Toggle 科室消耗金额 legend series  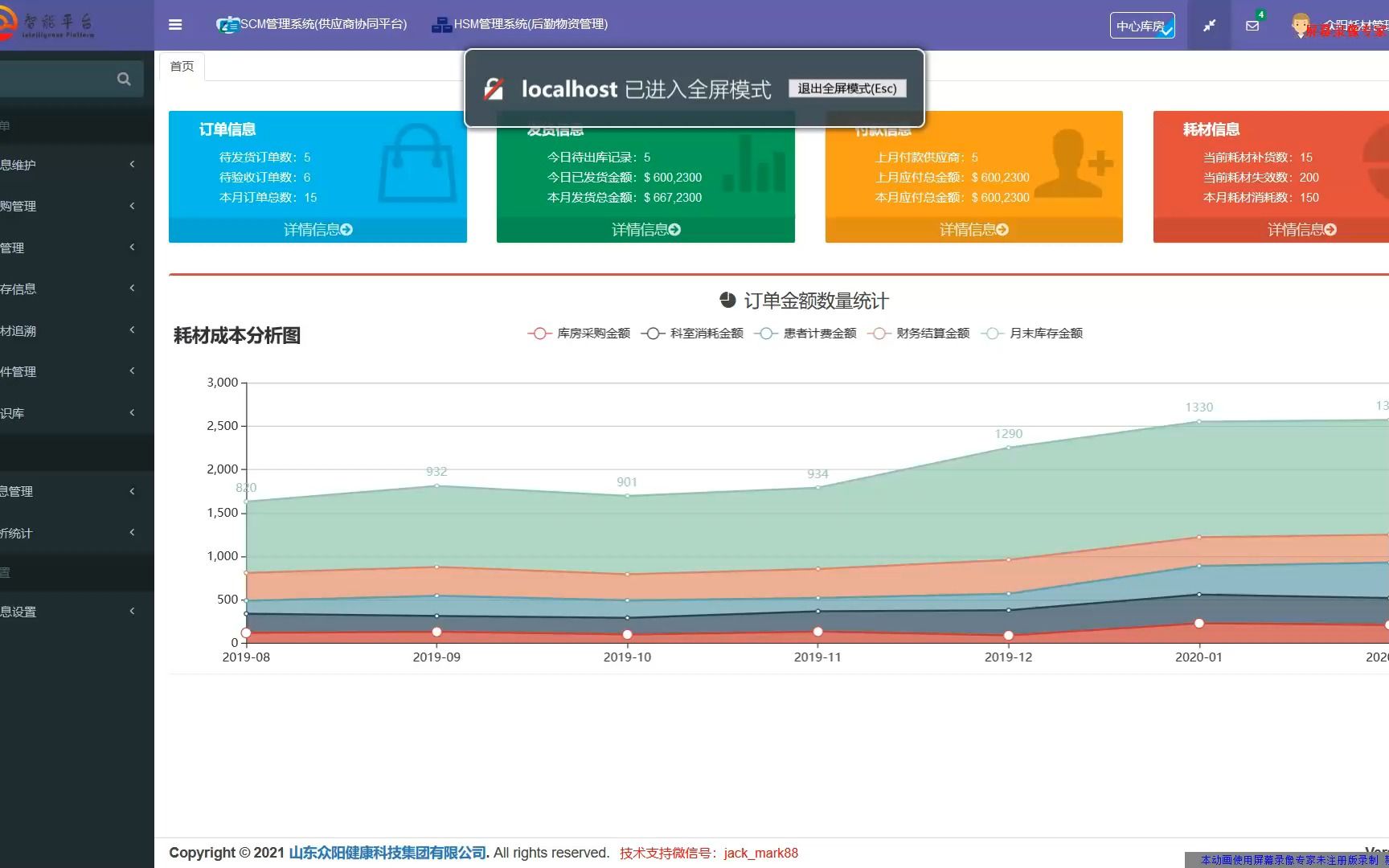click(x=692, y=334)
